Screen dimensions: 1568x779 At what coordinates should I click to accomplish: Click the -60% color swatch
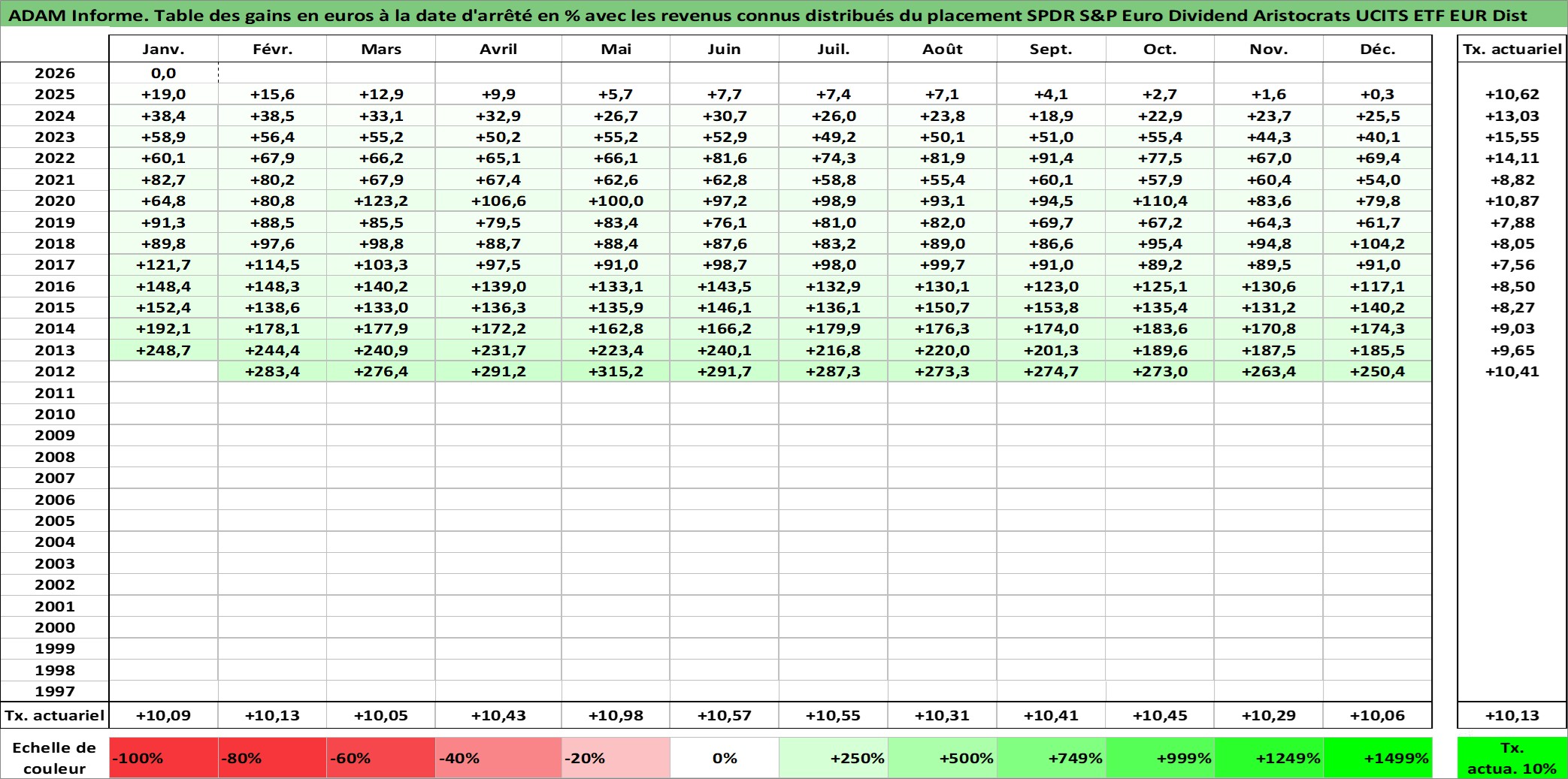pos(381,758)
